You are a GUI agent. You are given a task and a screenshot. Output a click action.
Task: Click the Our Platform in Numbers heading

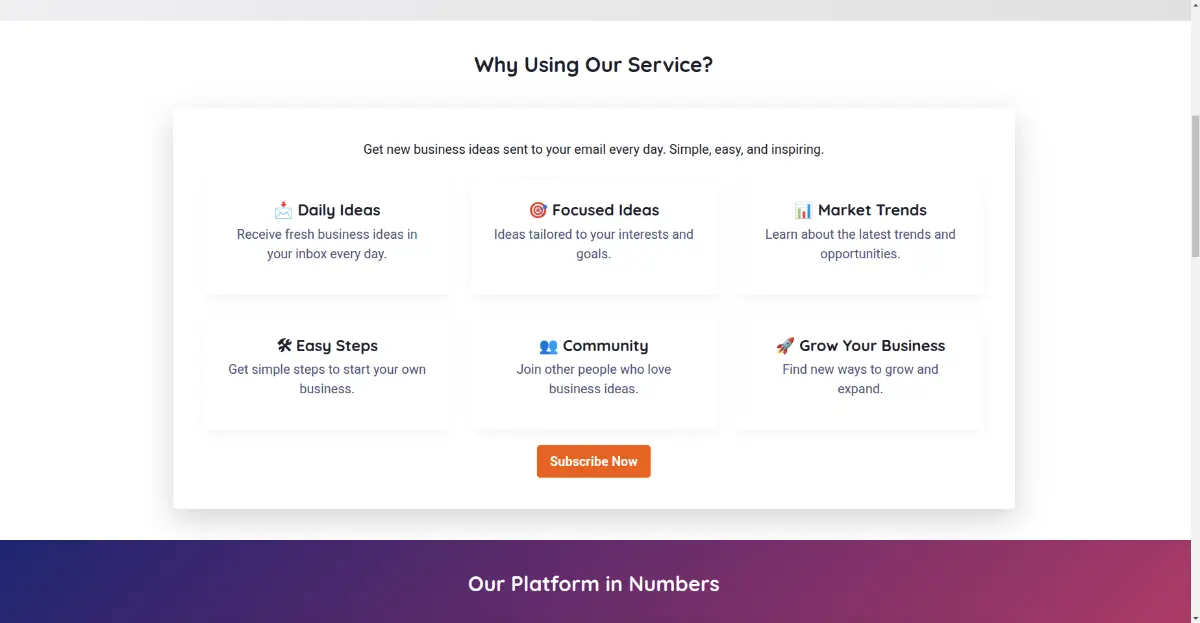click(593, 584)
